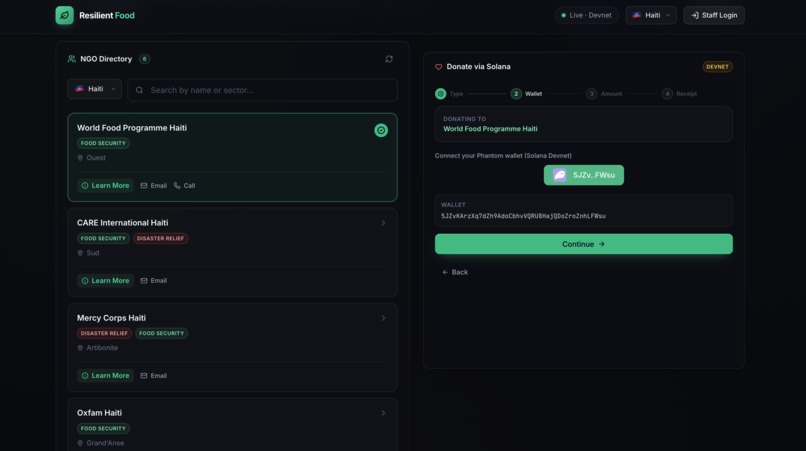This screenshot has height=451, width=806.
Task: Learn More about Mercy Corps Haiti
Action: 105,376
